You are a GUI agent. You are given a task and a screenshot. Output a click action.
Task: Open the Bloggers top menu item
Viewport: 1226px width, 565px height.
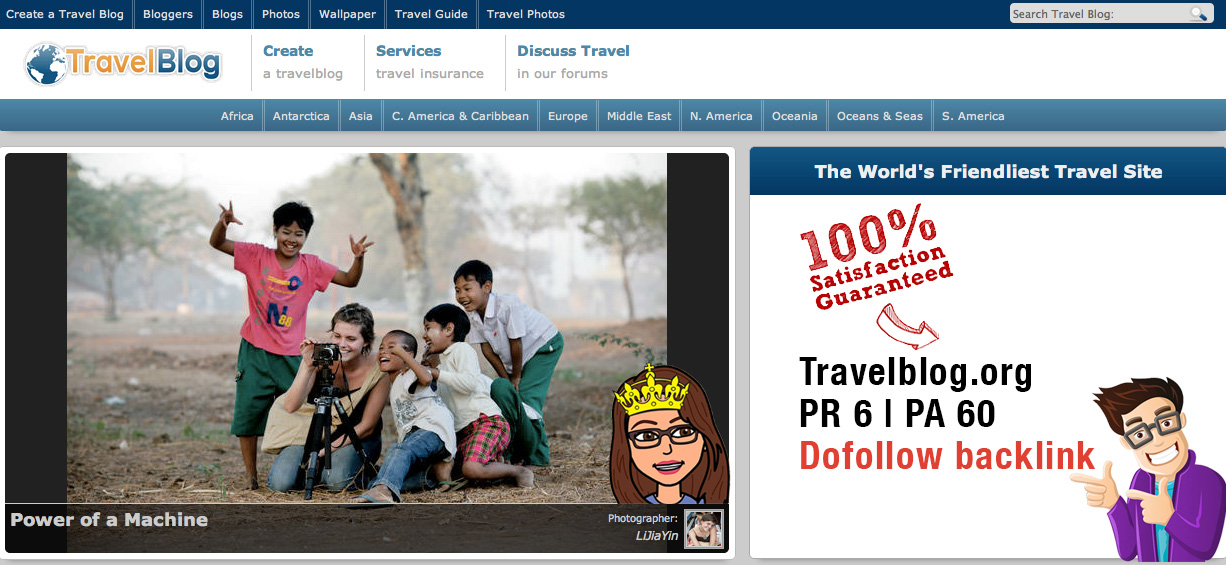168,14
